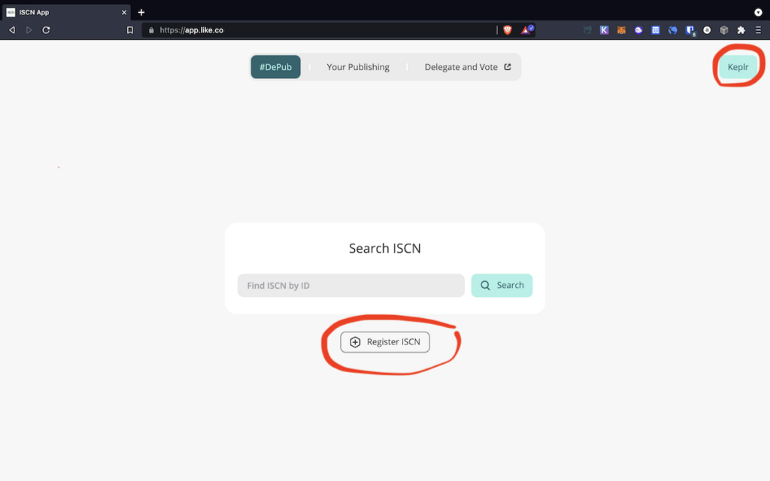The image size is (770, 481).
Task: Bookmark this page via bookmark icon
Action: 130,30
